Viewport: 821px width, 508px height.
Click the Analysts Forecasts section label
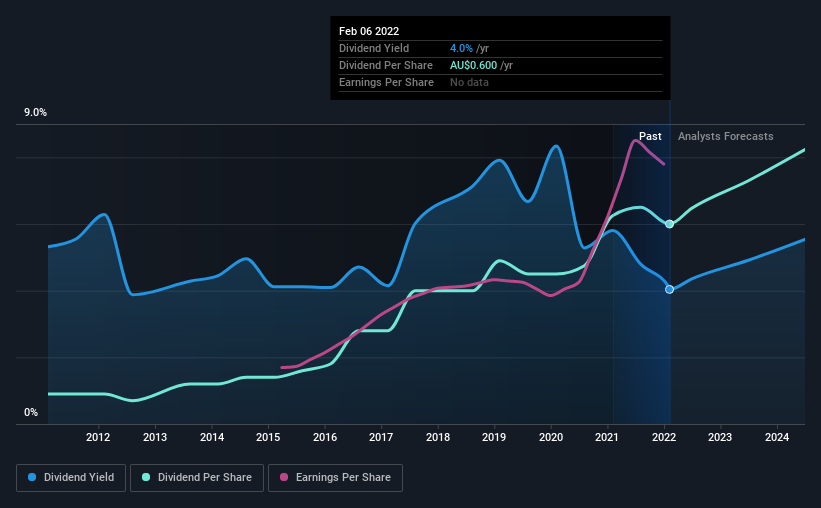point(726,136)
